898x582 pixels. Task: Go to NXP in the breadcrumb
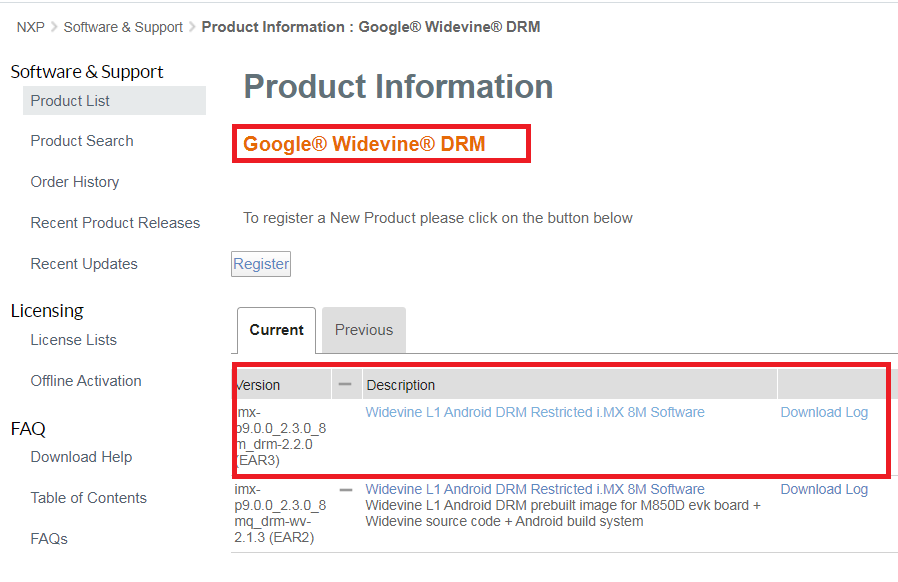30,27
